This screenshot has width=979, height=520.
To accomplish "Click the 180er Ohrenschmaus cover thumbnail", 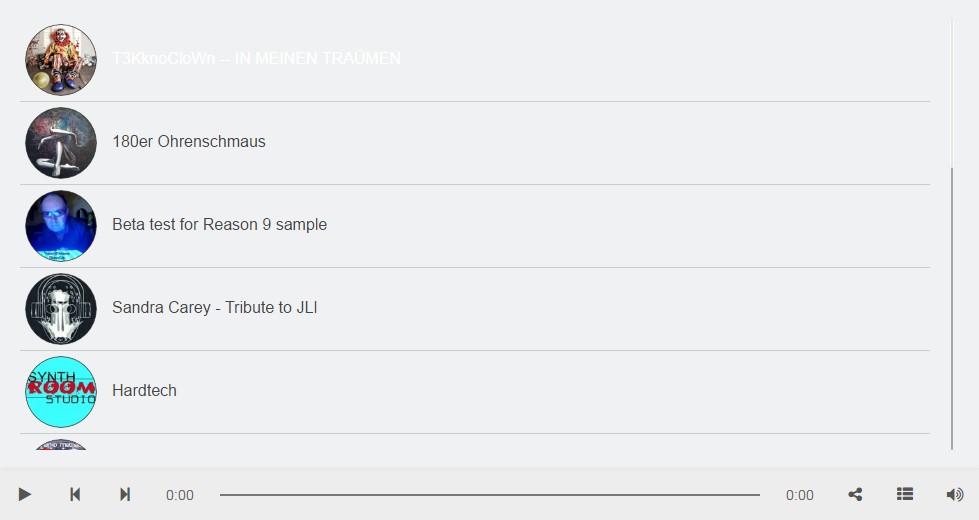I will click(x=61, y=143).
